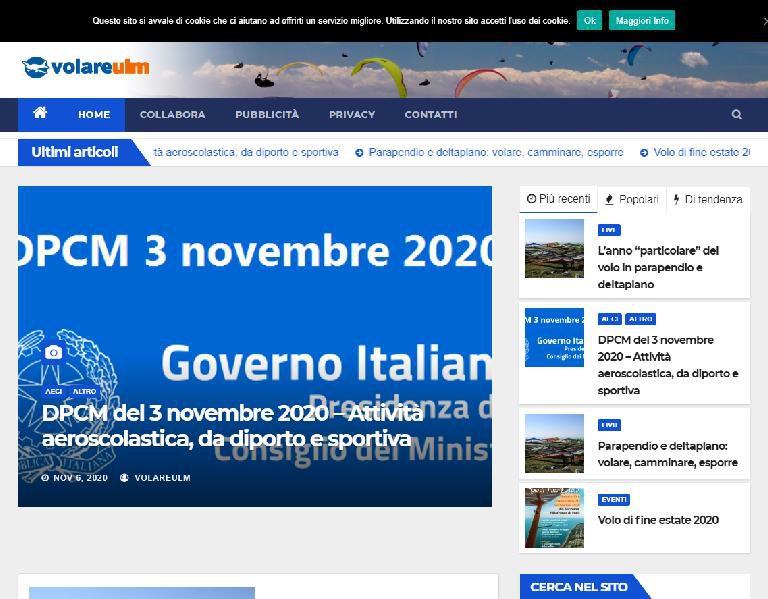Open featured headline DPCM del 3 novembre 2020
The width and height of the screenshot is (768, 599).
coord(232,426)
